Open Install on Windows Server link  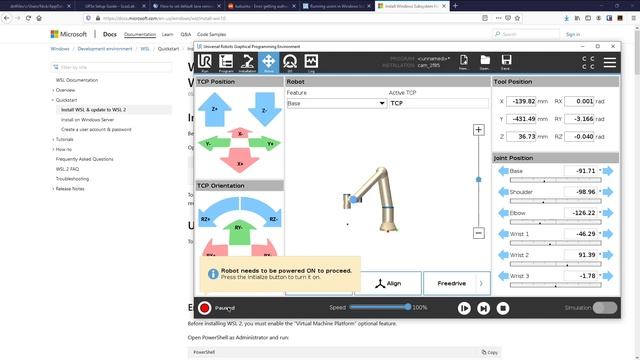tap(87, 120)
